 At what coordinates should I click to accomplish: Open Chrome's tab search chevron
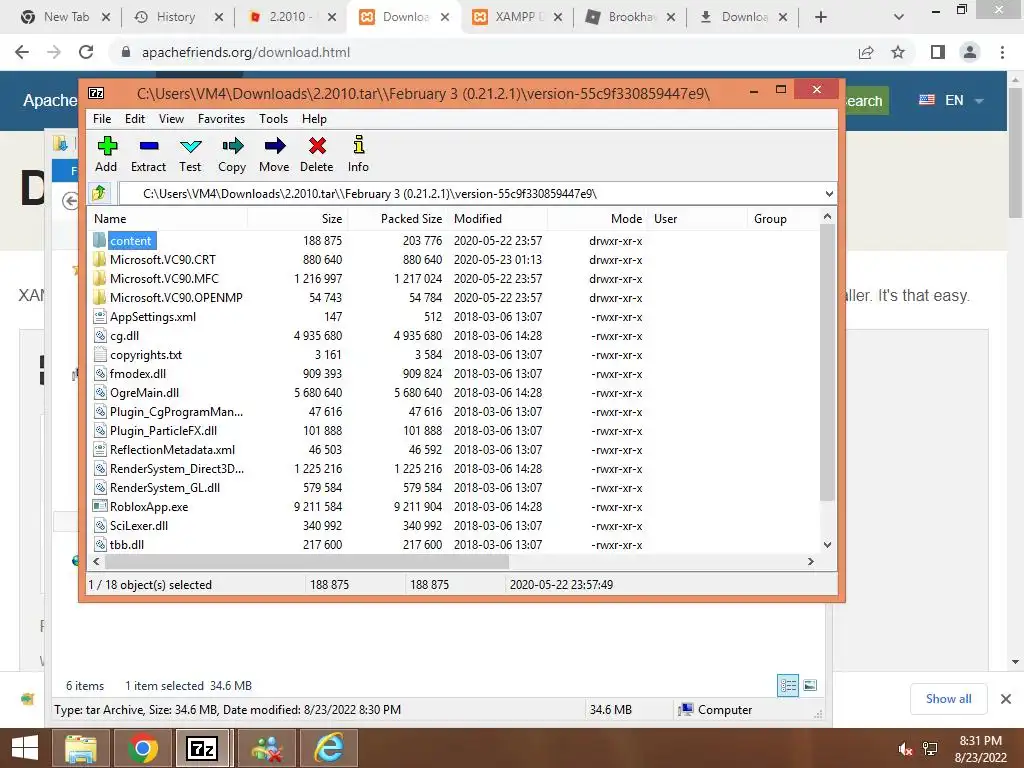[899, 17]
